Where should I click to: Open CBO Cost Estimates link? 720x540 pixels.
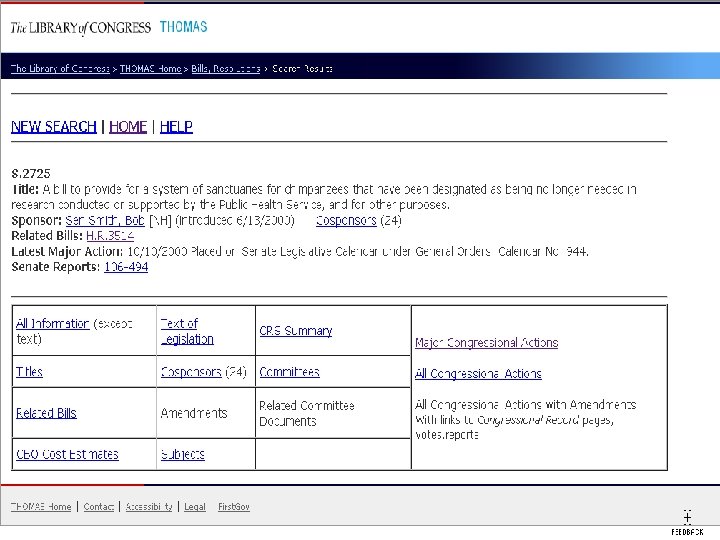[68, 455]
